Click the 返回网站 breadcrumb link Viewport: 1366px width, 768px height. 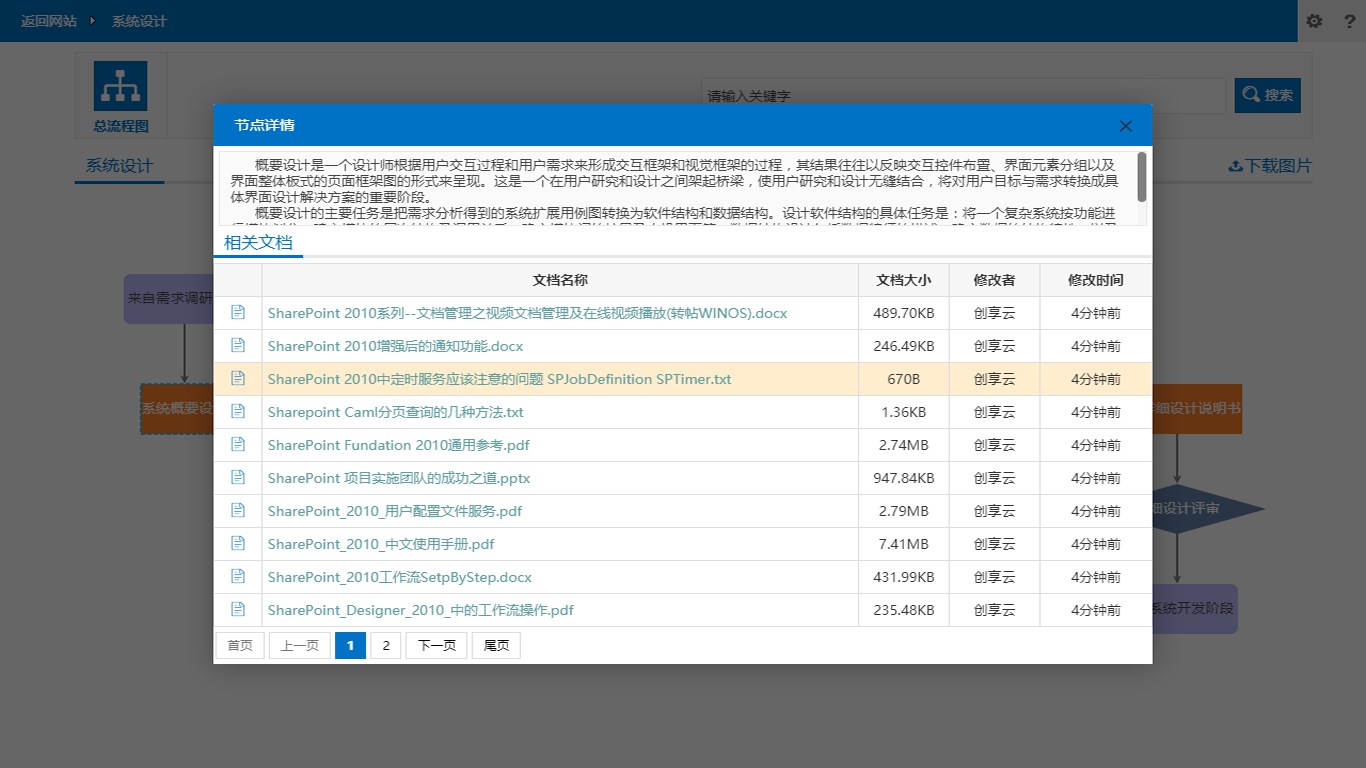tap(48, 21)
